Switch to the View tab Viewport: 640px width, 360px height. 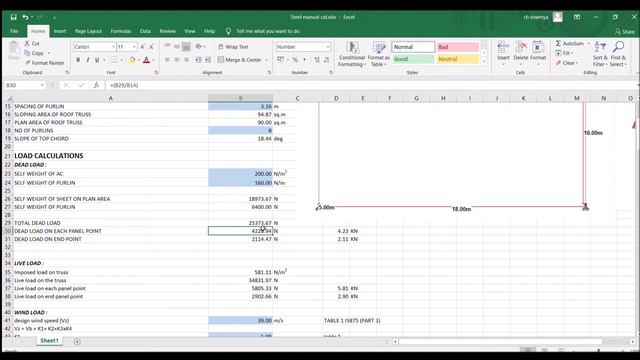[189, 31]
